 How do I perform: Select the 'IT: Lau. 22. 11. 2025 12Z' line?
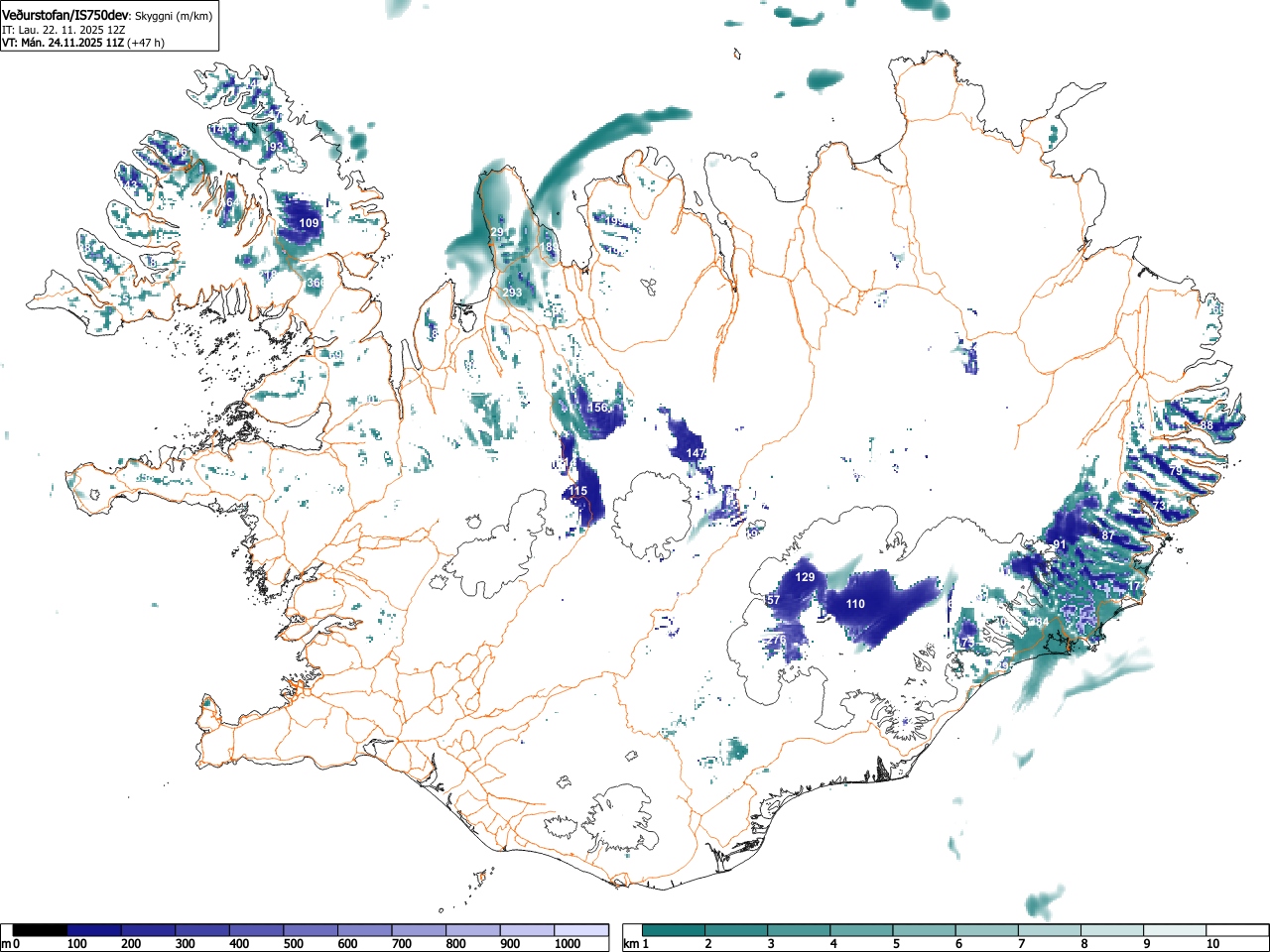63,30
